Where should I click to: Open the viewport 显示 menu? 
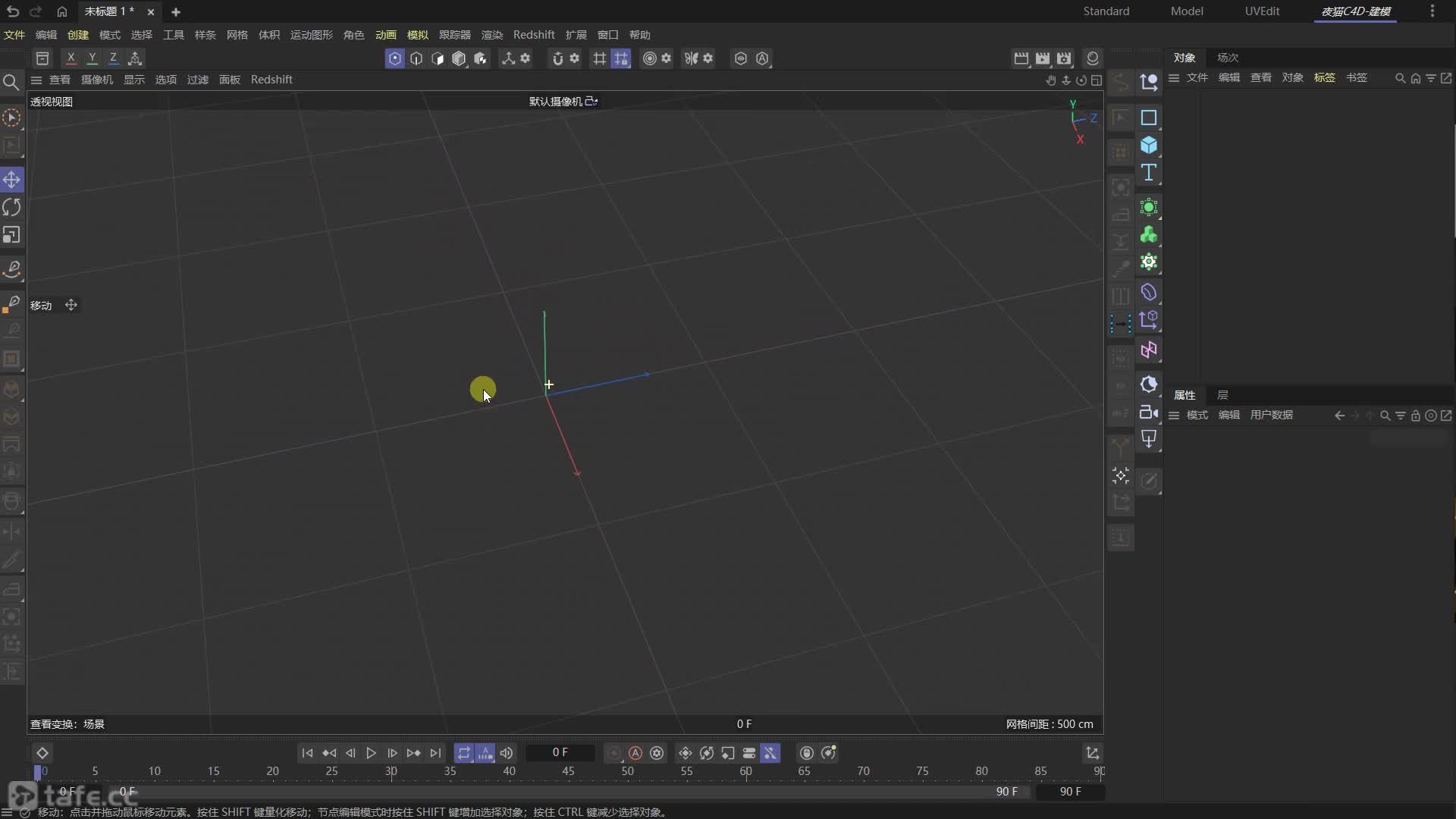click(134, 80)
